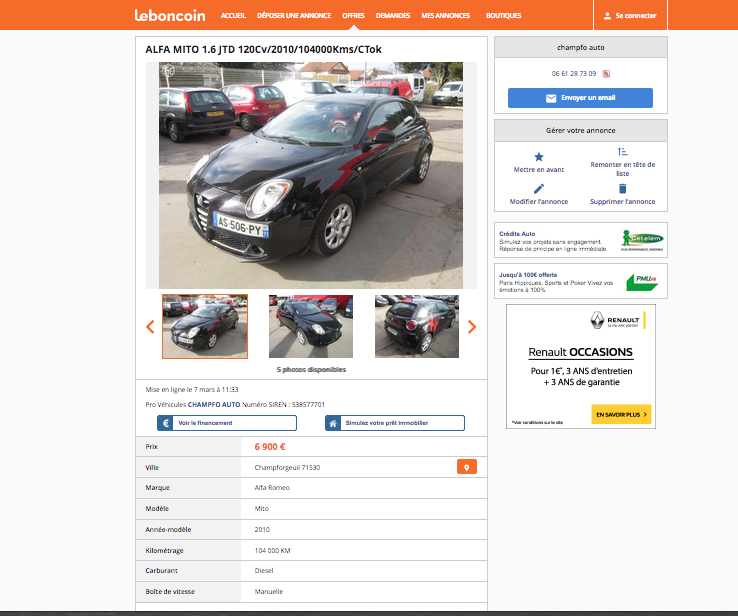
Task: Select the OFFRES tab
Action: click(353, 16)
